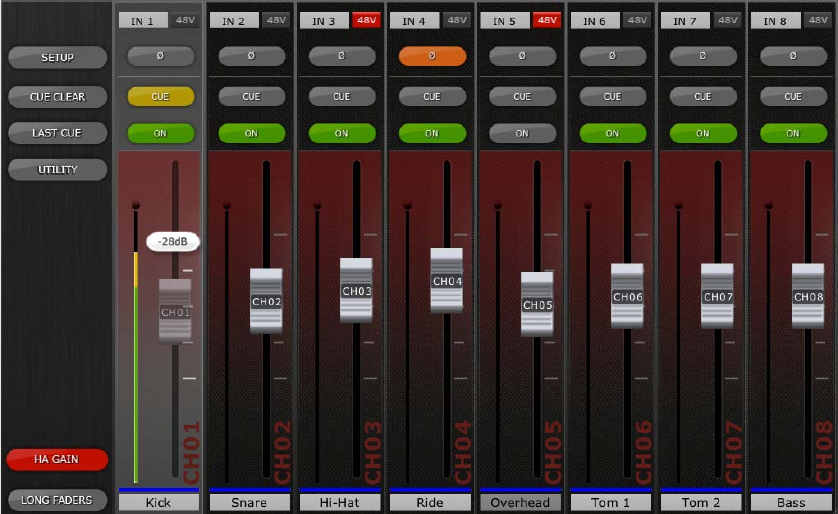Screen dimensions: 838x514
Task: Cue the Hi-Hat channel
Action: click(342, 97)
